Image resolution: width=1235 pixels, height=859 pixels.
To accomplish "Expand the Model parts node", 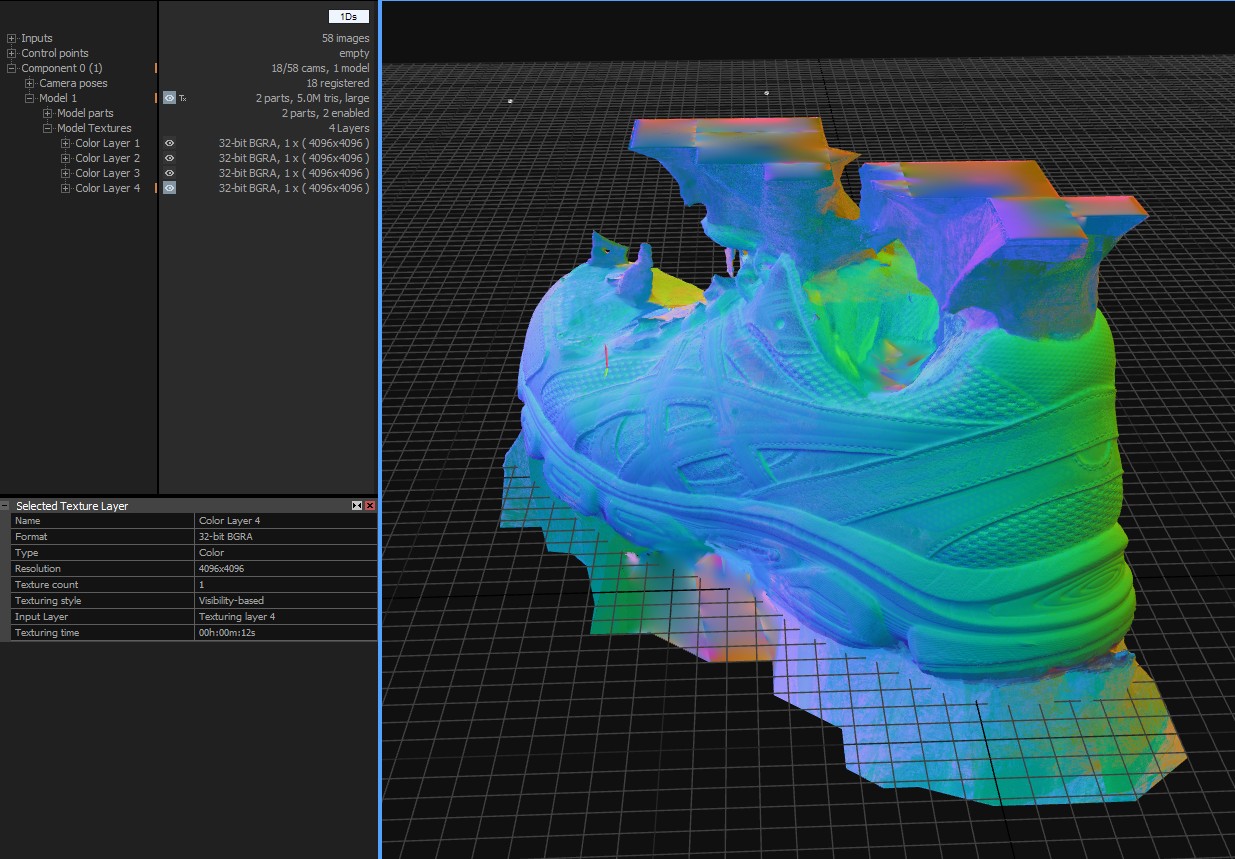I will pyautogui.click(x=47, y=113).
